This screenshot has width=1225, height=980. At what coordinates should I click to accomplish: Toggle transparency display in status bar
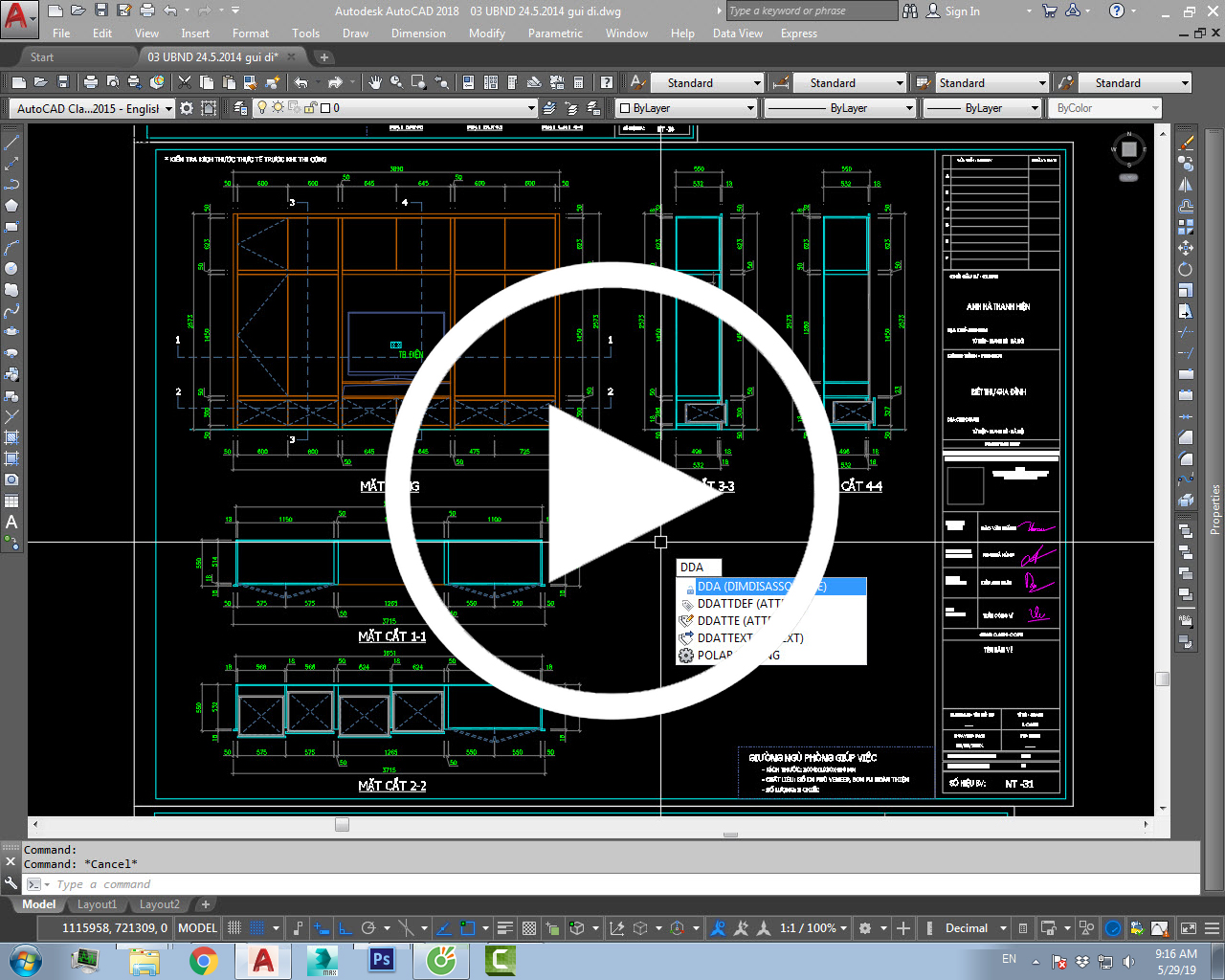tap(529, 927)
